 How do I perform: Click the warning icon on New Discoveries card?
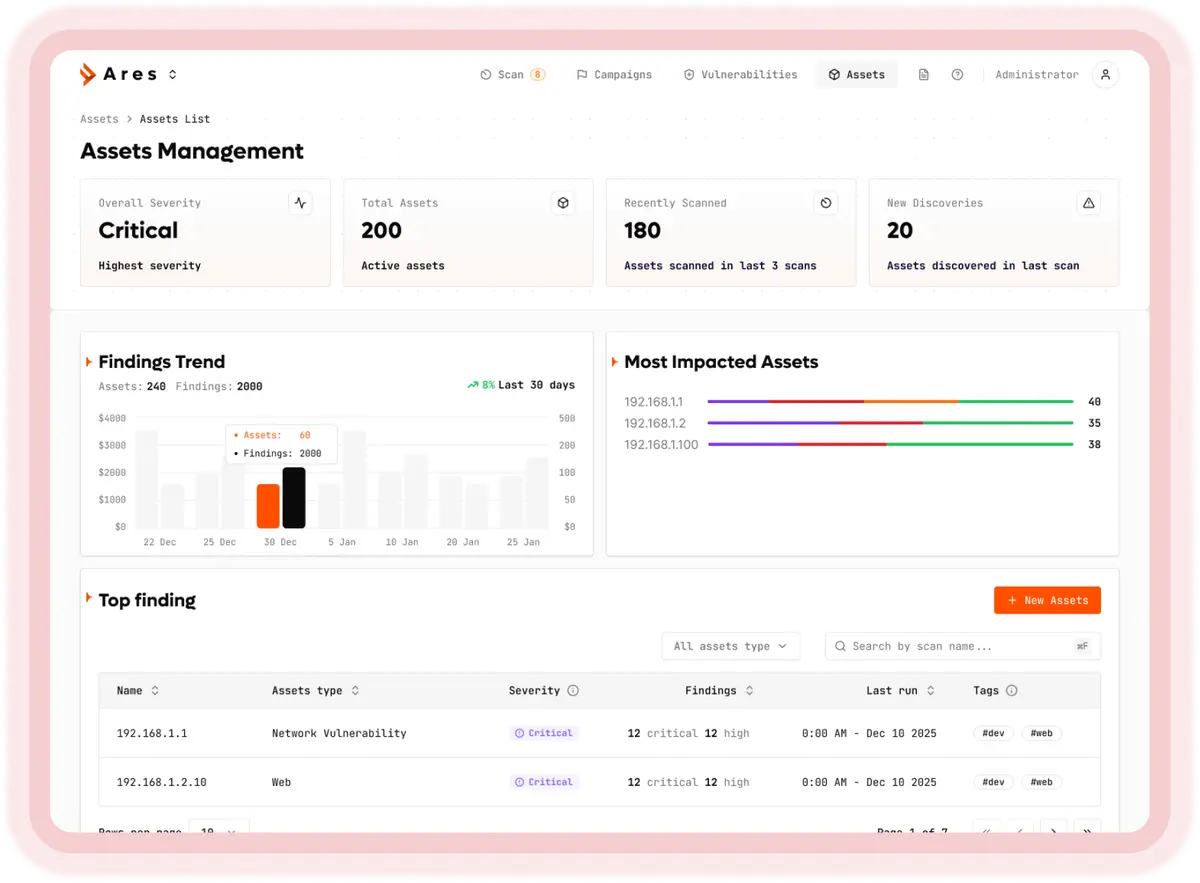pos(1089,202)
